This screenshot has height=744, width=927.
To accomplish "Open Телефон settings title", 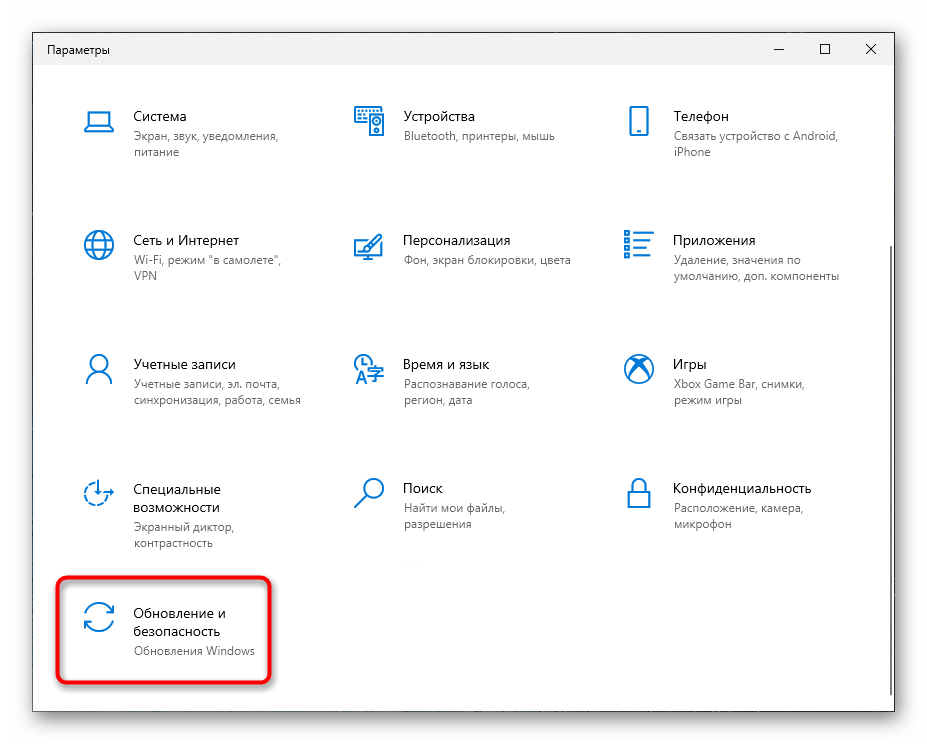I will pyautogui.click(x=701, y=117).
